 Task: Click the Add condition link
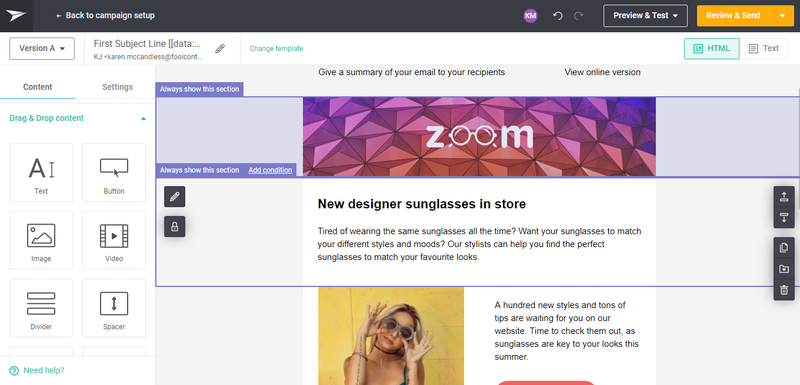270,170
